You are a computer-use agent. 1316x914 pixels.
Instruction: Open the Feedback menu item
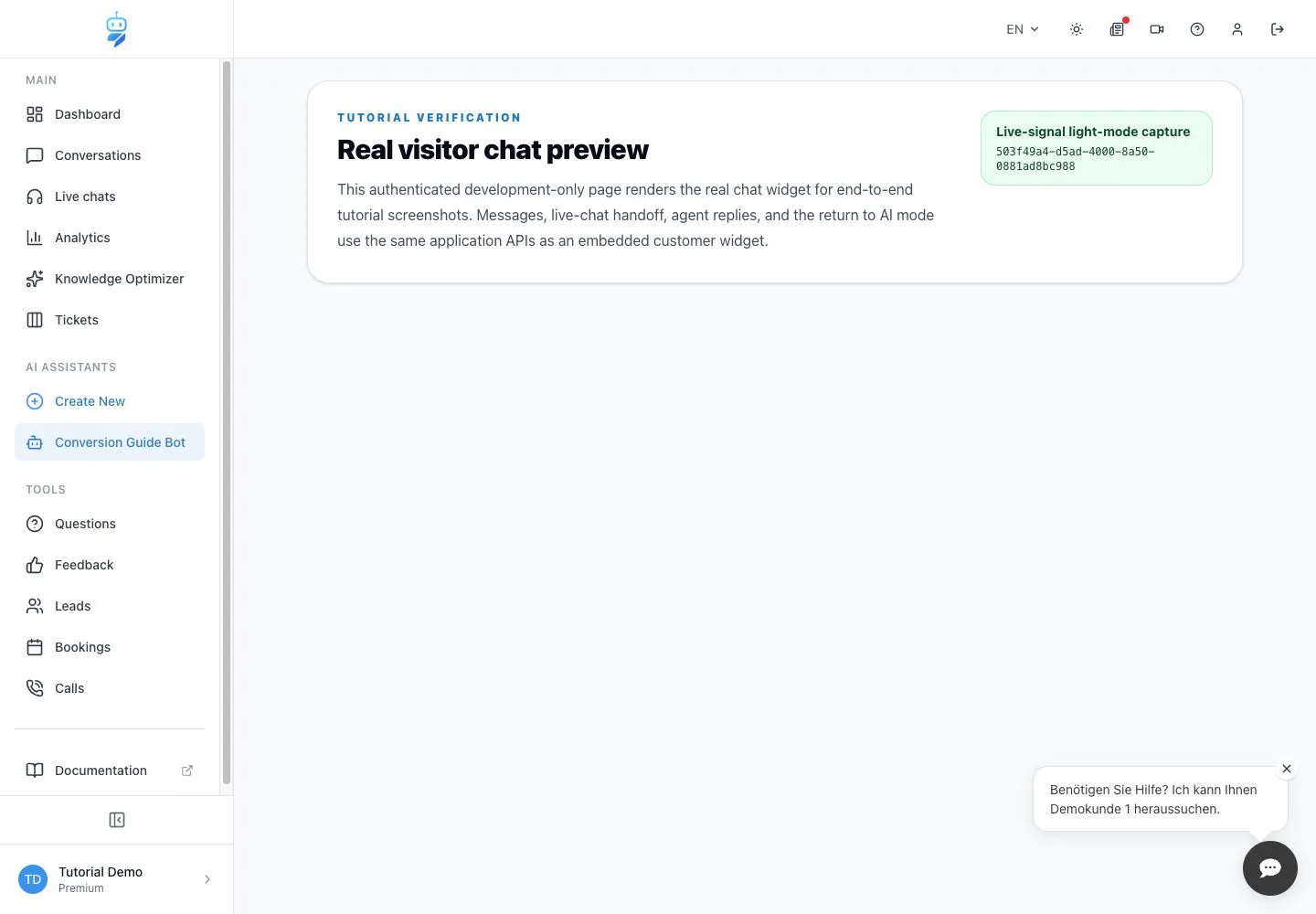click(110, 565)
